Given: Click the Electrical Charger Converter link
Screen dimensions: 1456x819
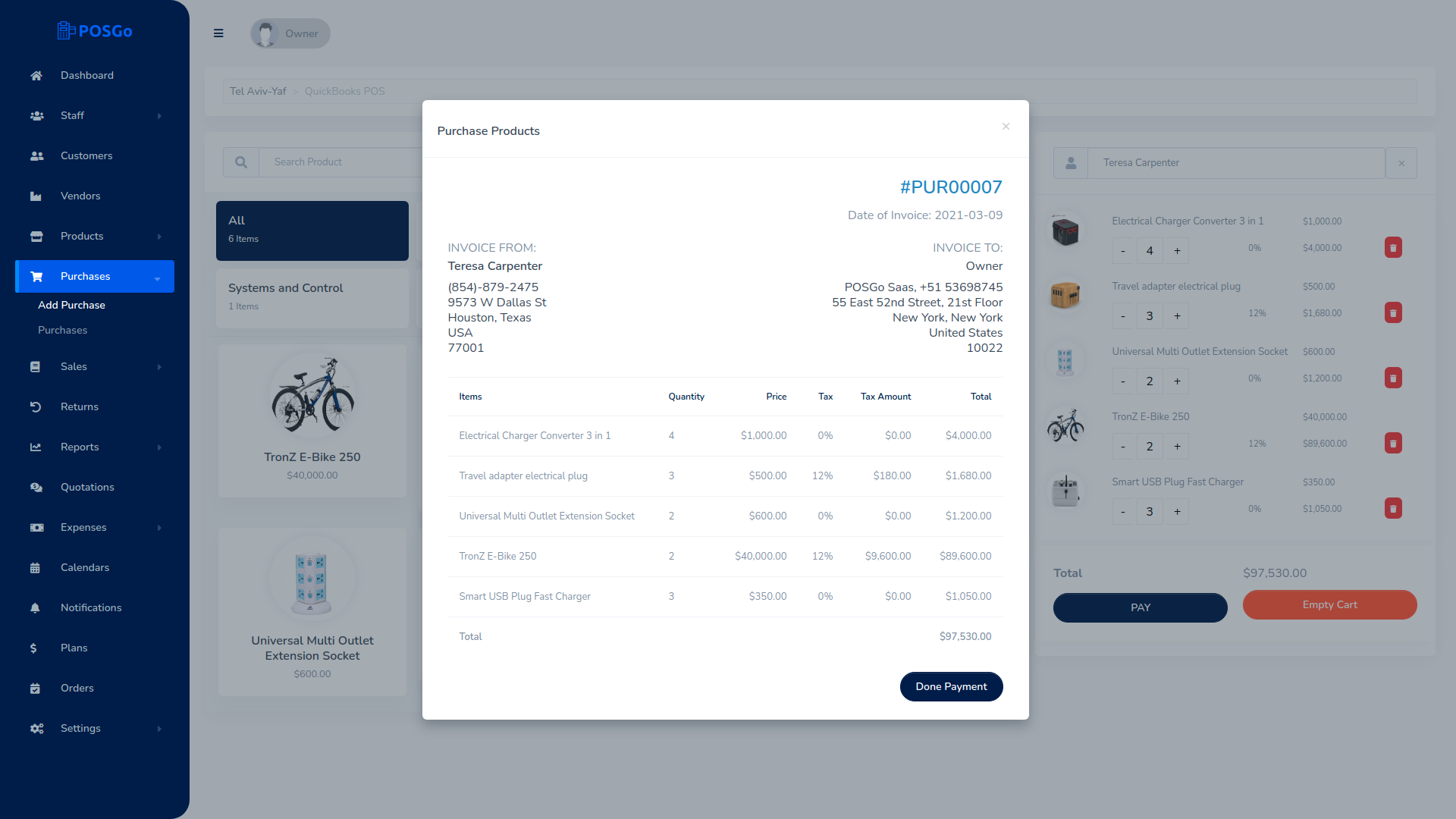Looking at the screenshot, I should [x=534, y=436].
